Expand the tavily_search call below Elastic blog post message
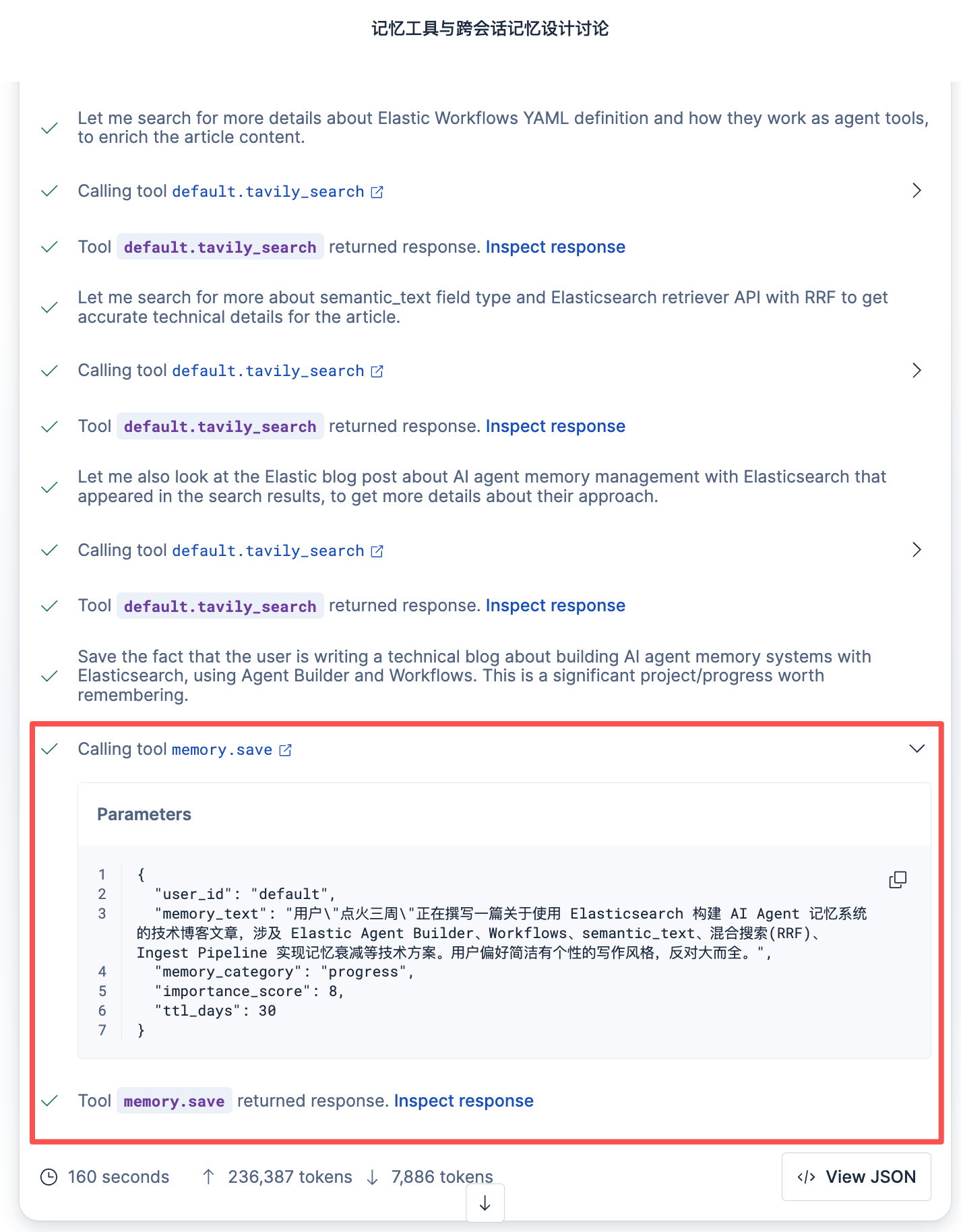Viewport: 961px width, 1232px height. pos(917,550)
